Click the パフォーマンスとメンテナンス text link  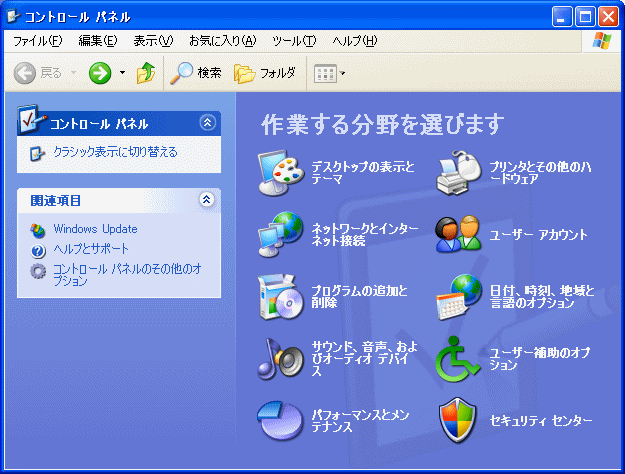(x=360, y=421)
